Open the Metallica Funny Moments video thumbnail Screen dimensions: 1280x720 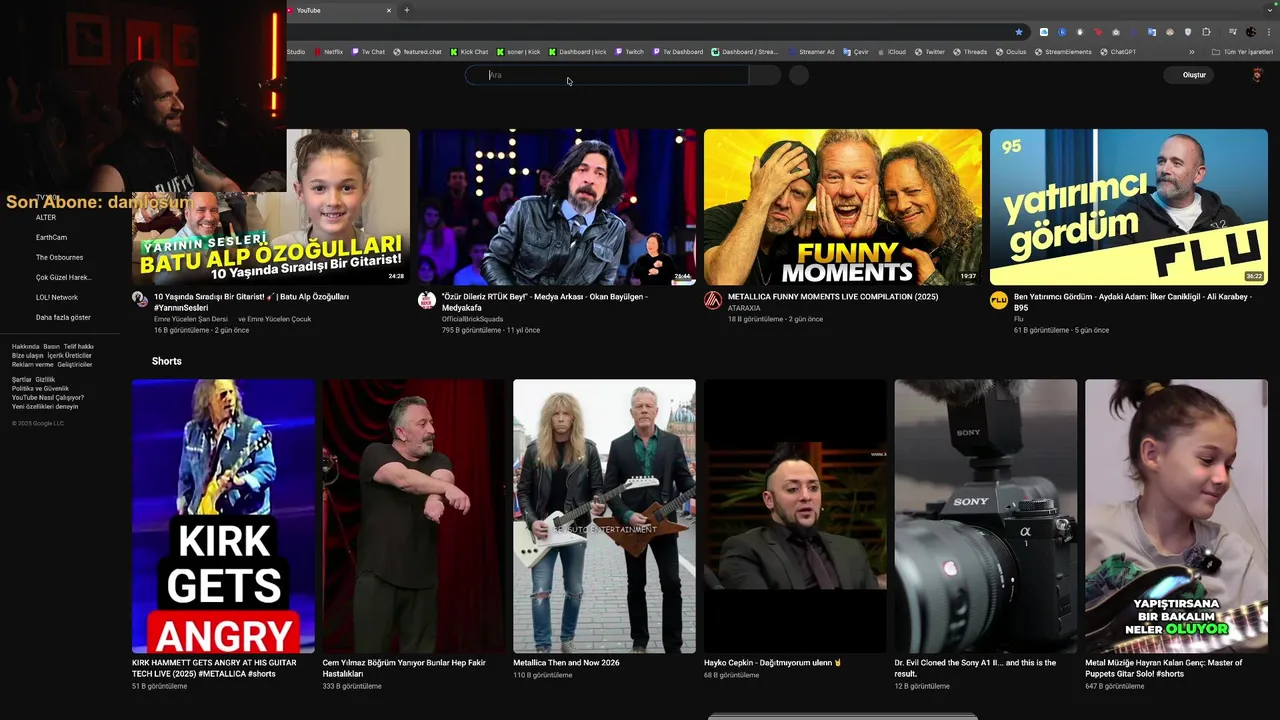(x=843, y=207)
